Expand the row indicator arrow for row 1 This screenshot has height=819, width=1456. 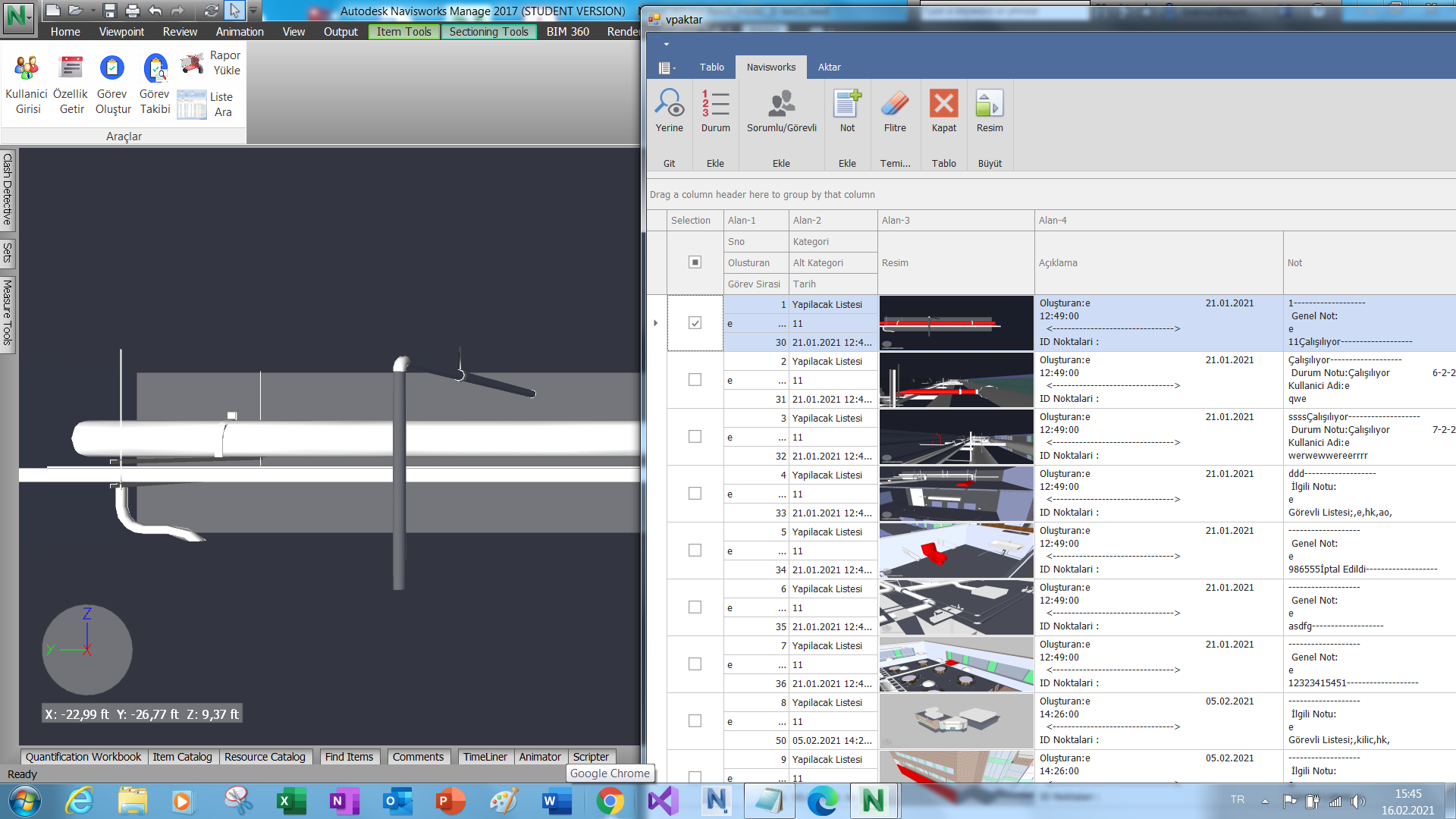click(x=656, y=323)
